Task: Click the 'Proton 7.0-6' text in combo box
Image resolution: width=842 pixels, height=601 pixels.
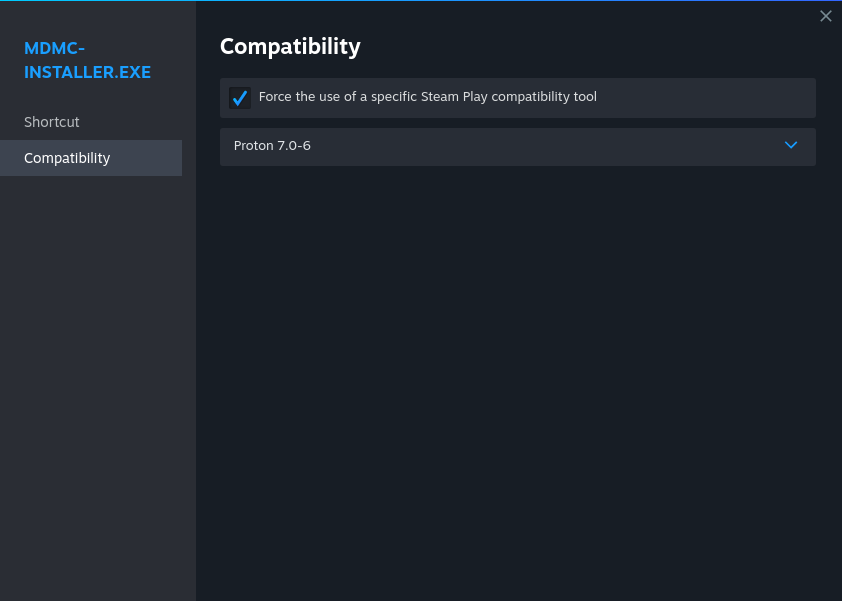Action: (x=272, y=146)
